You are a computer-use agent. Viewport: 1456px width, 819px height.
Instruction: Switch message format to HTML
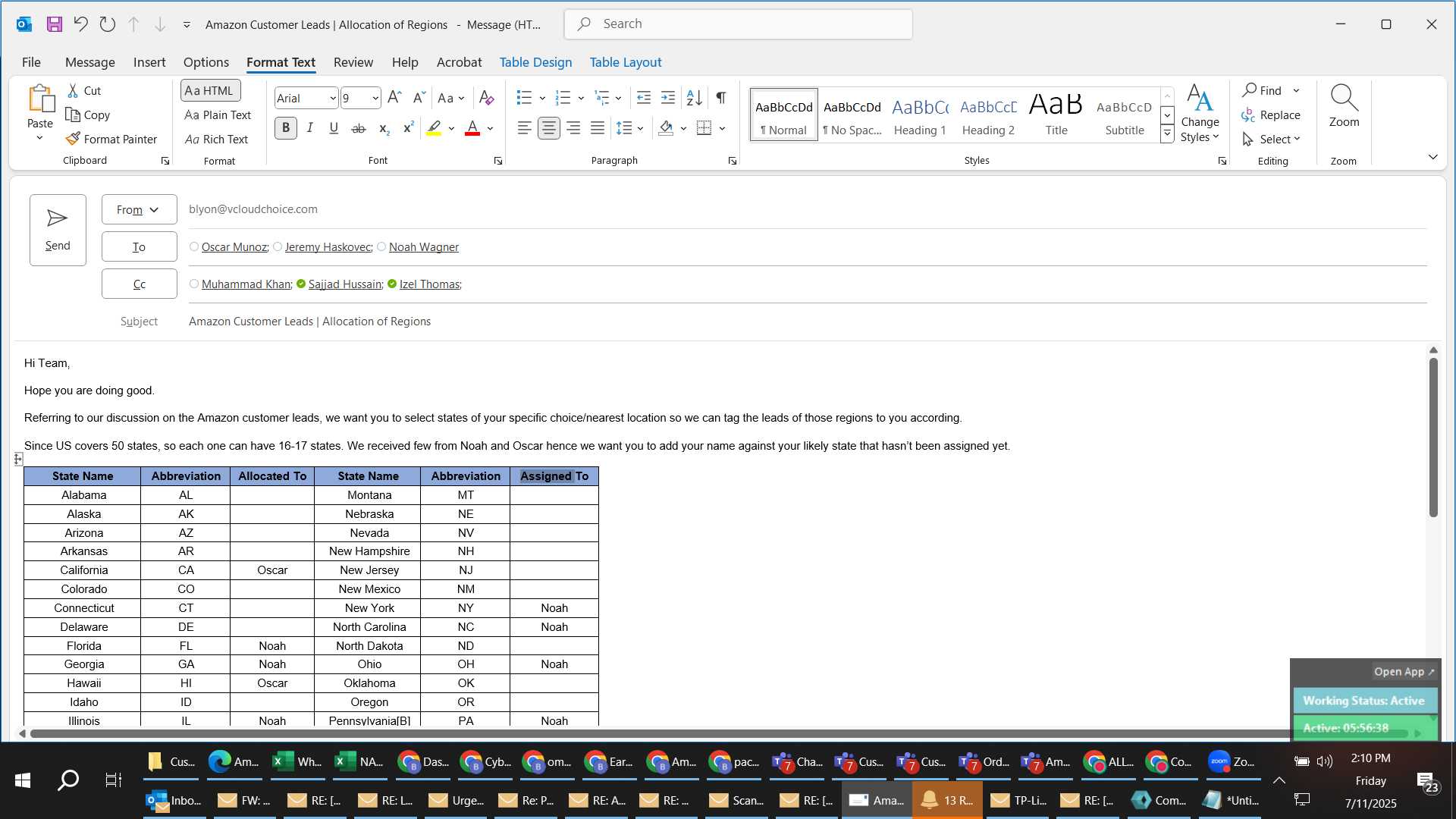click(x=210, y=90)
